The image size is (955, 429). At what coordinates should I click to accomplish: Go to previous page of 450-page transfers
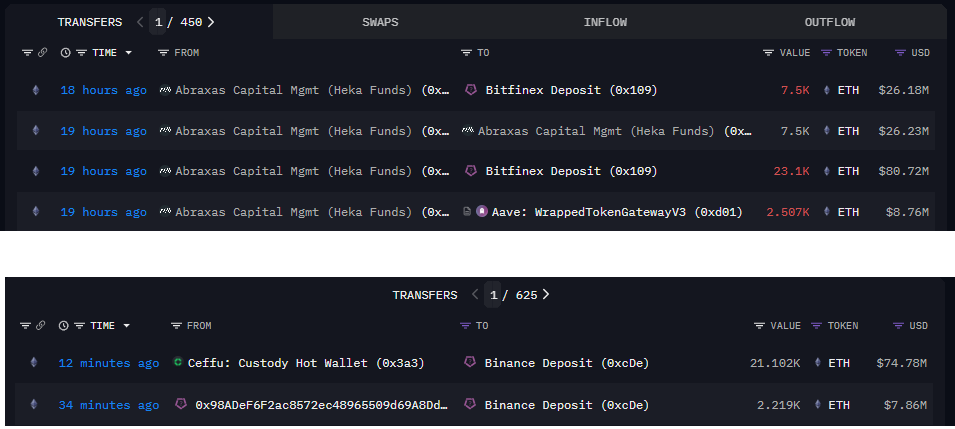(x=140, y=22)
